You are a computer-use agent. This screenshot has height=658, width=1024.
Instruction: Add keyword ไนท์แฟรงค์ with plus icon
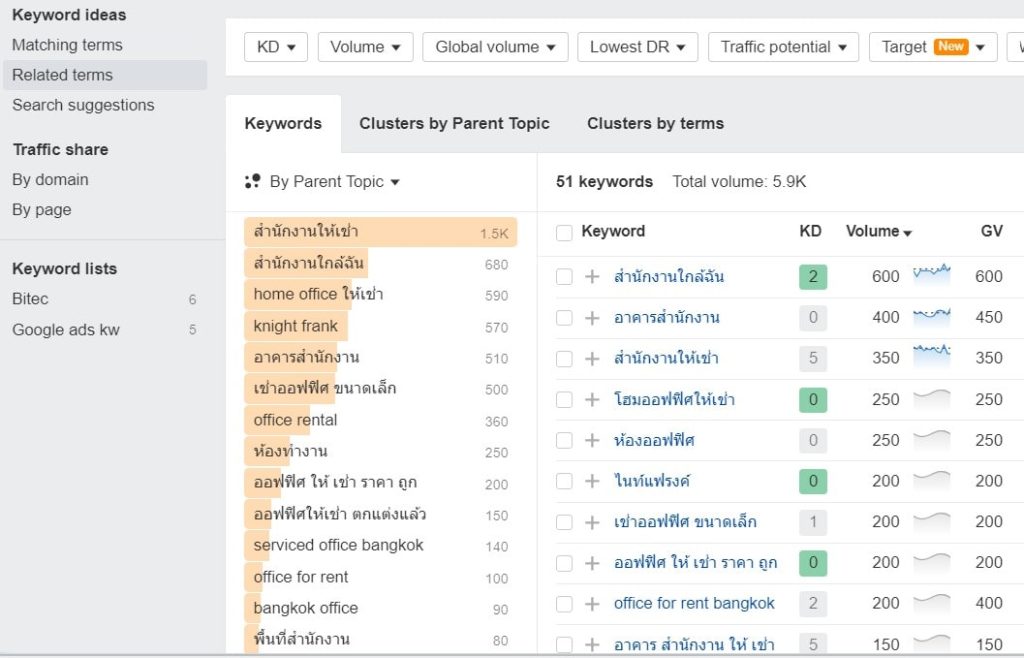[x=592, y=481]
